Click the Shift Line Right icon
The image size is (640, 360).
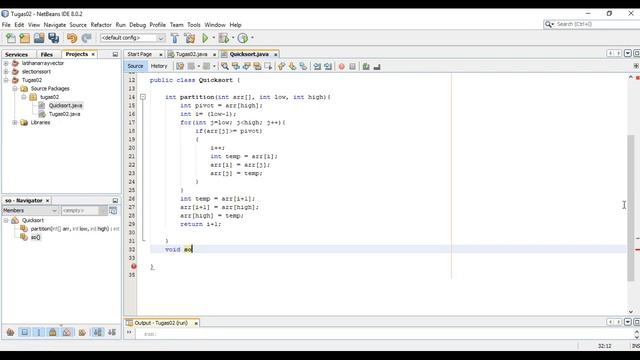(x=328, y=66)
